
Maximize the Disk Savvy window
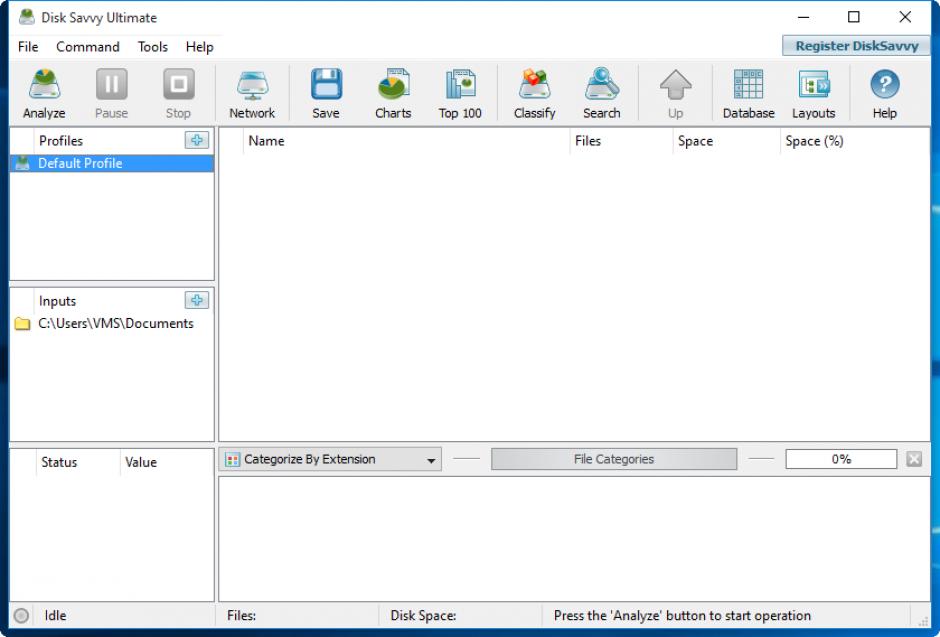click(854, 17)
